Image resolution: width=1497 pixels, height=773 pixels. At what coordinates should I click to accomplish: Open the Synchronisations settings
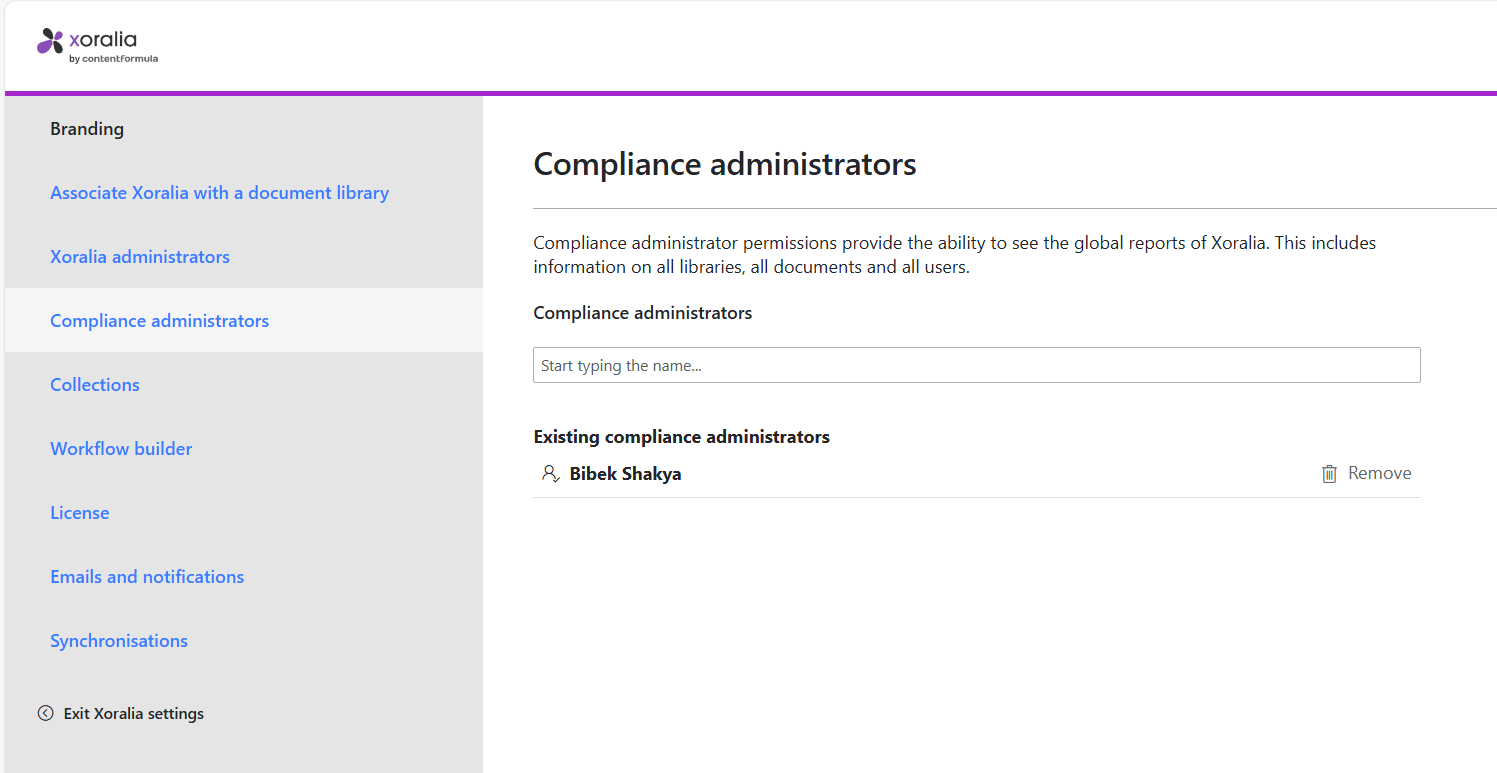tap(118, 640)
